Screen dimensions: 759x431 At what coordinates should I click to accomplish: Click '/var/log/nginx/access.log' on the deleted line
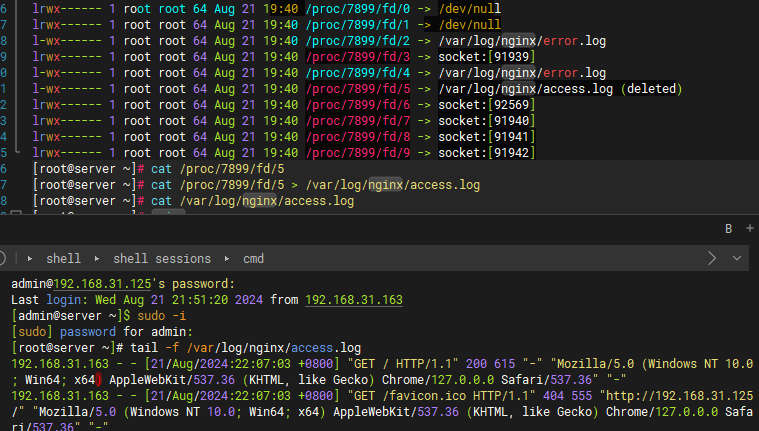[x=525, y=89]
